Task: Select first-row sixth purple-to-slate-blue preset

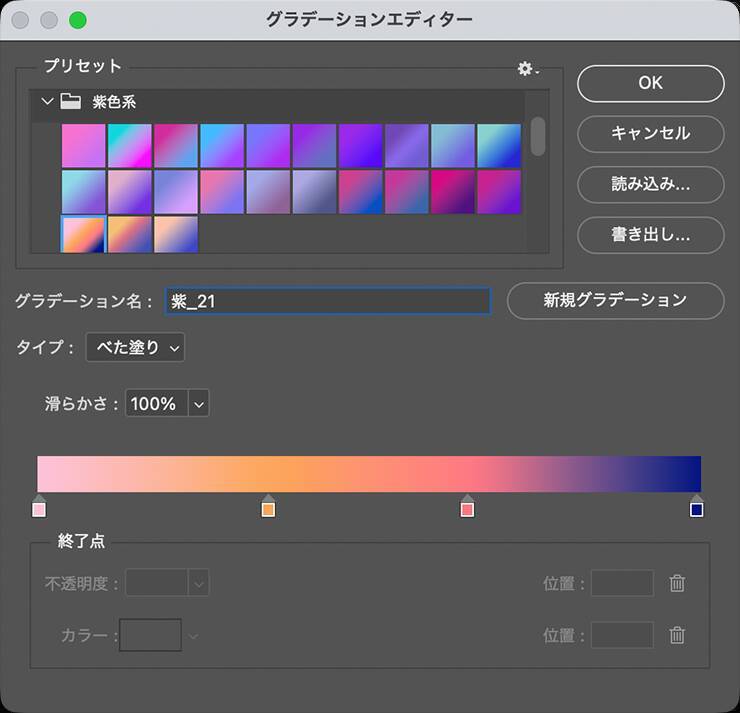Action: click(x=314, y=146)
